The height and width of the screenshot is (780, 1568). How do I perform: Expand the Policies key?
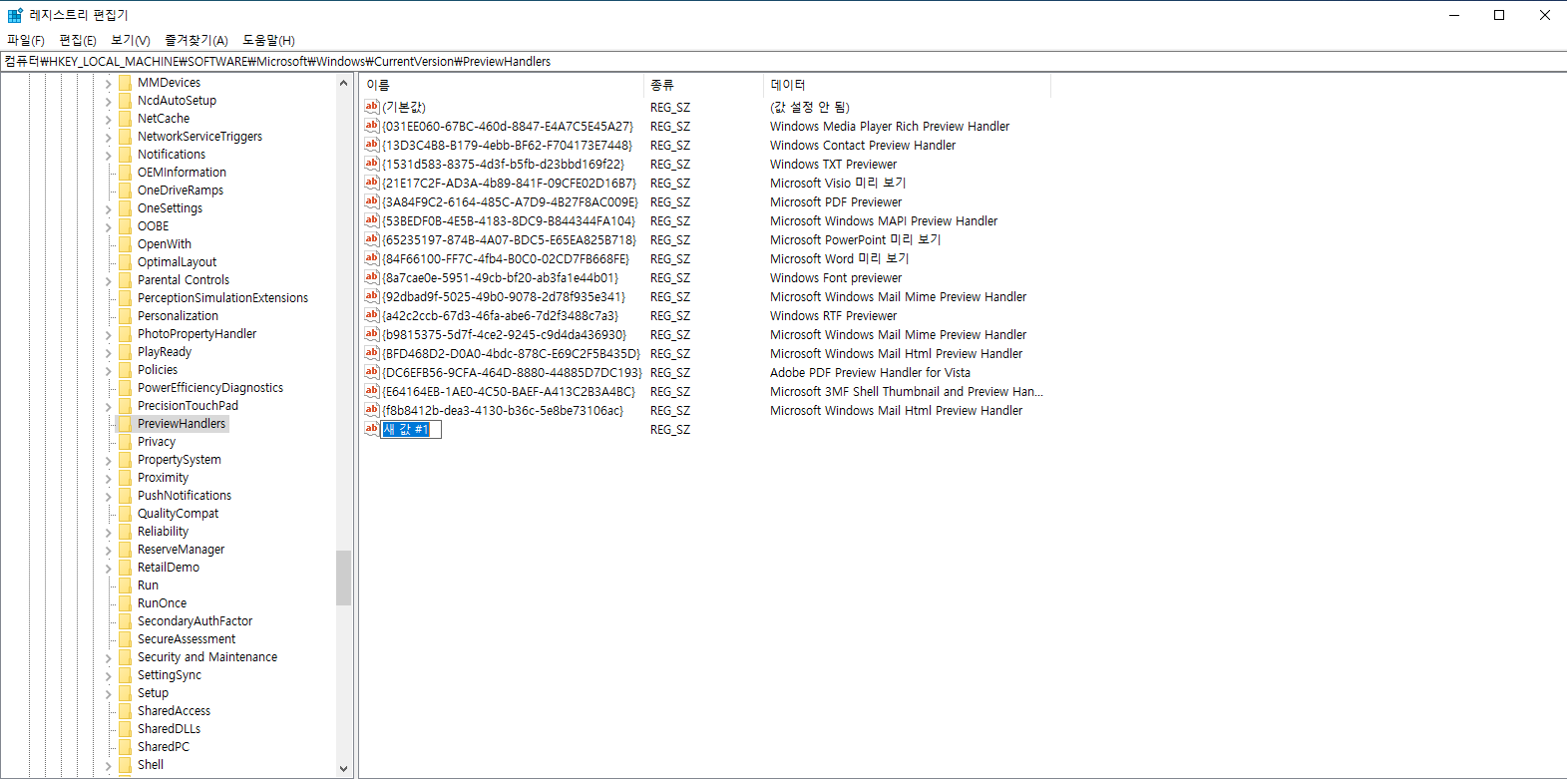pos(108,370)
